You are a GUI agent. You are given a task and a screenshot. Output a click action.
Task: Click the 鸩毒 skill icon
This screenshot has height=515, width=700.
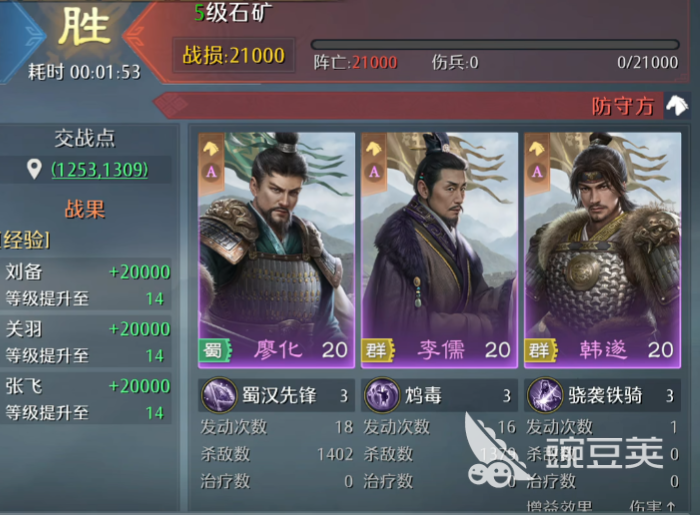[x=382, y=395]
